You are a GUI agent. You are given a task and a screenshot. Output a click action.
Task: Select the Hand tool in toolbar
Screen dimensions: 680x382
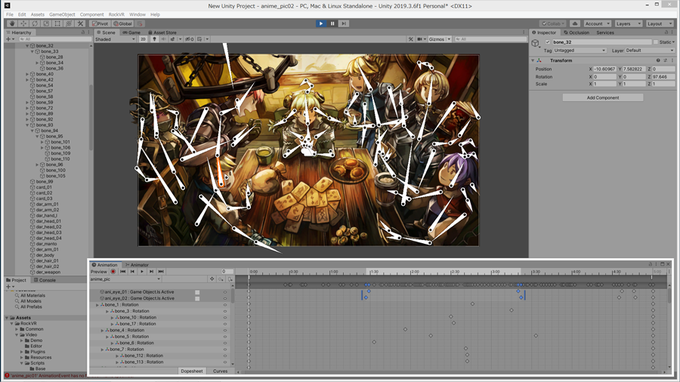(12, 23)
